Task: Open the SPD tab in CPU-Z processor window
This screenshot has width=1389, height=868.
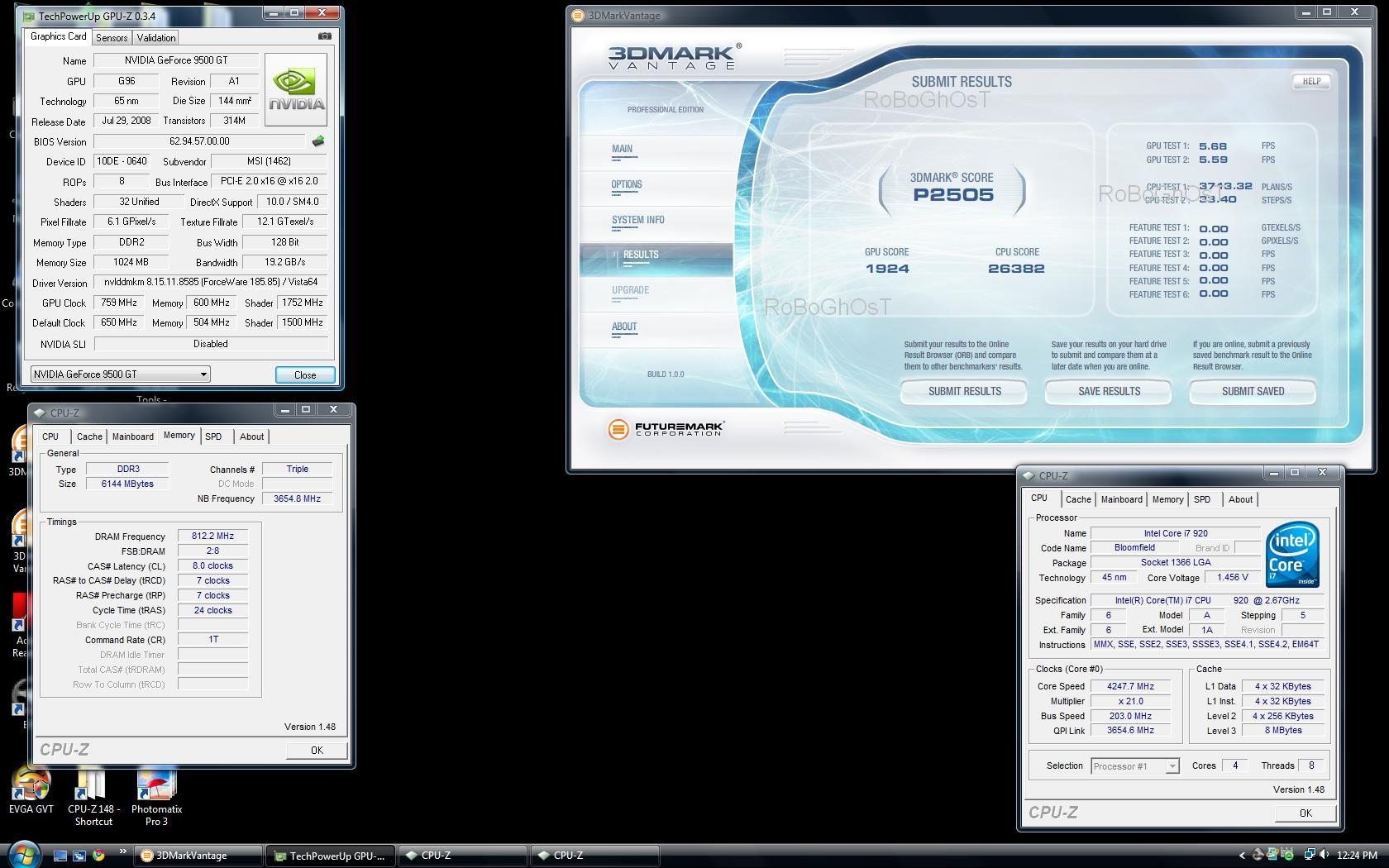Action: pyautogui.click(x=1202, y=499)
